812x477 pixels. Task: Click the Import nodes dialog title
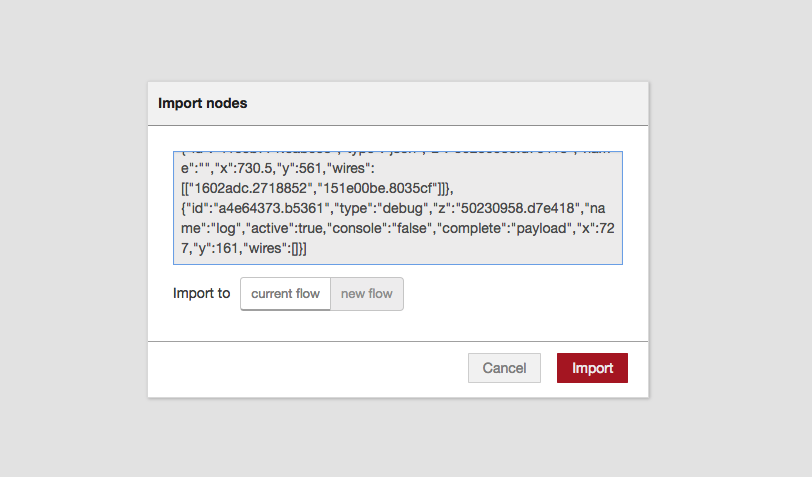click(x=202, y=103)
